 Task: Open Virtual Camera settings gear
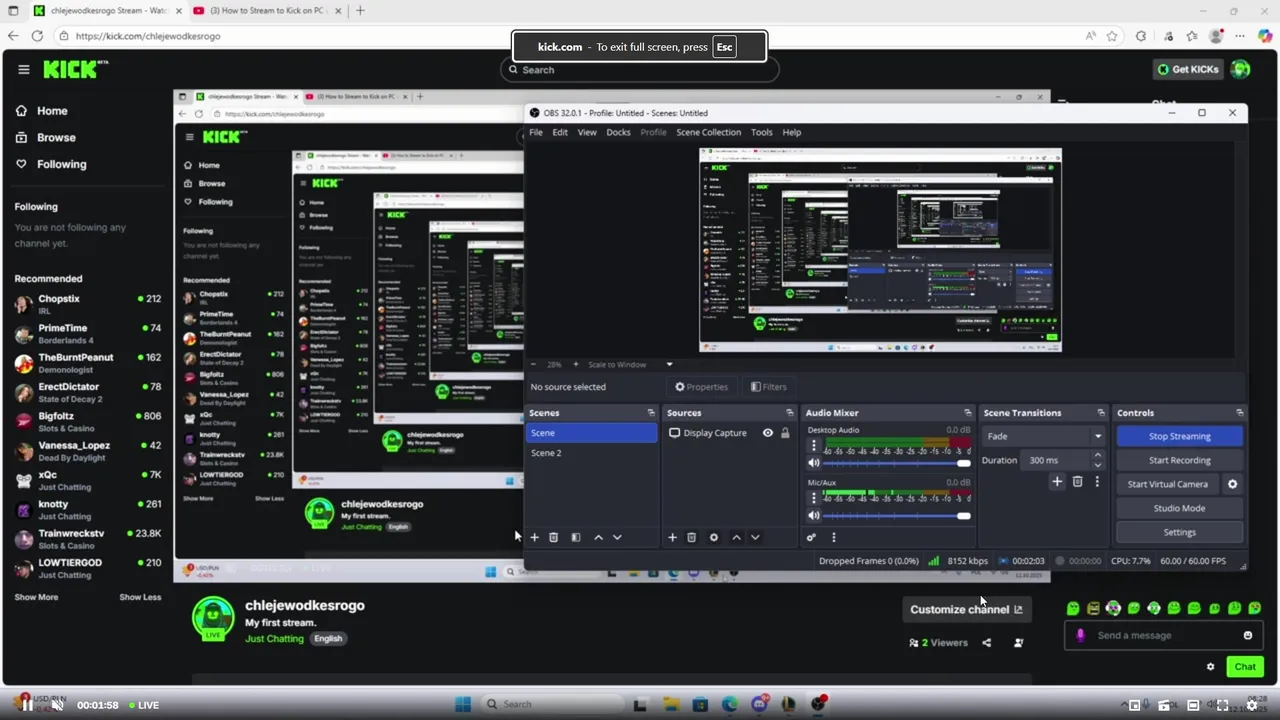point(1232,484)
